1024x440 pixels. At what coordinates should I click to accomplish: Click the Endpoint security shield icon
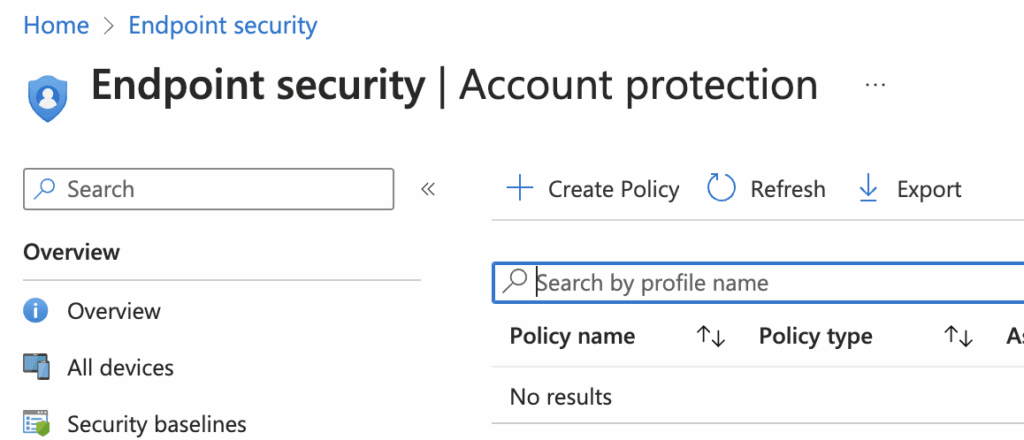point(46,97)
